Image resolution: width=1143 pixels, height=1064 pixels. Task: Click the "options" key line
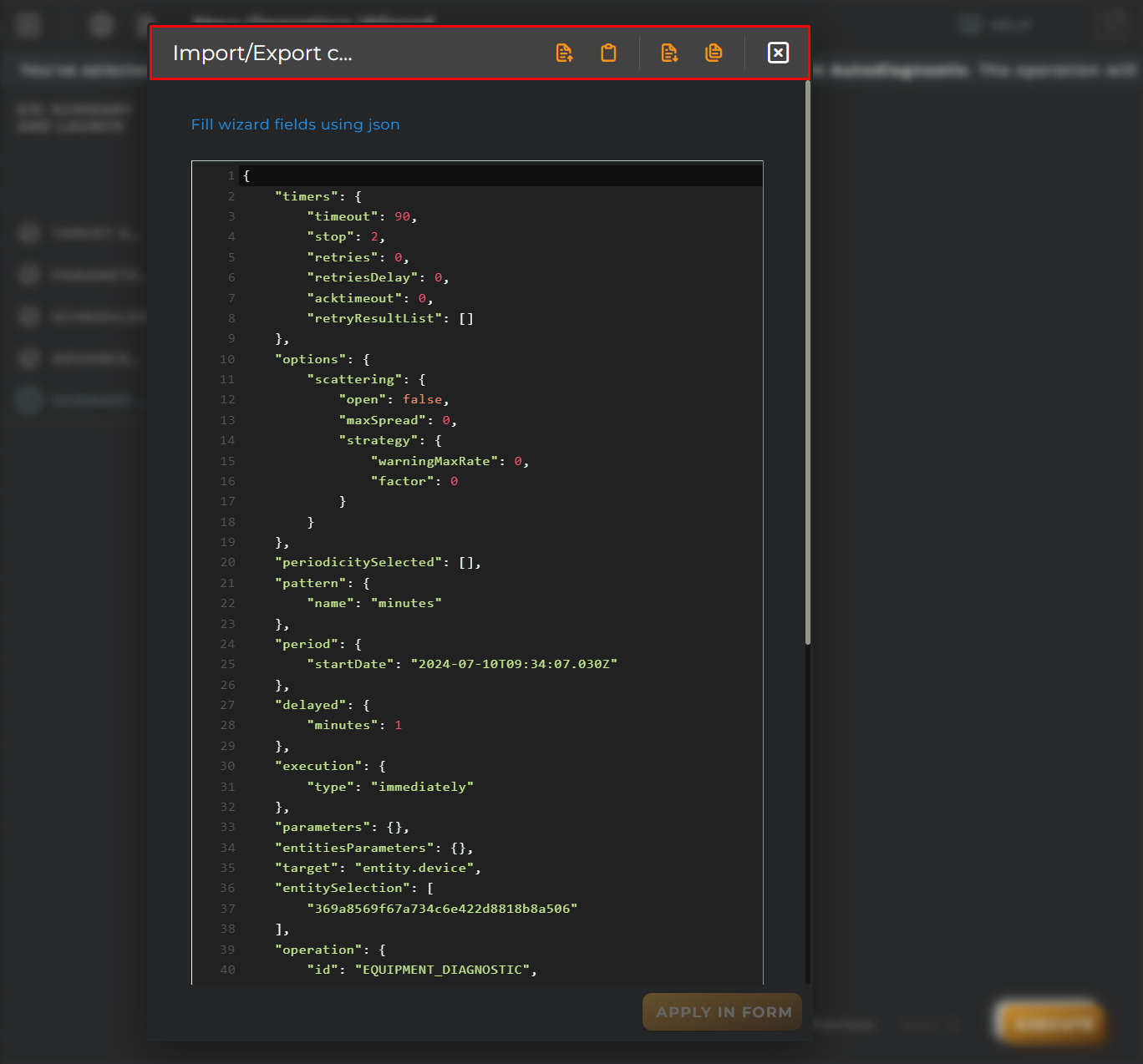click(x=323, y=359)
